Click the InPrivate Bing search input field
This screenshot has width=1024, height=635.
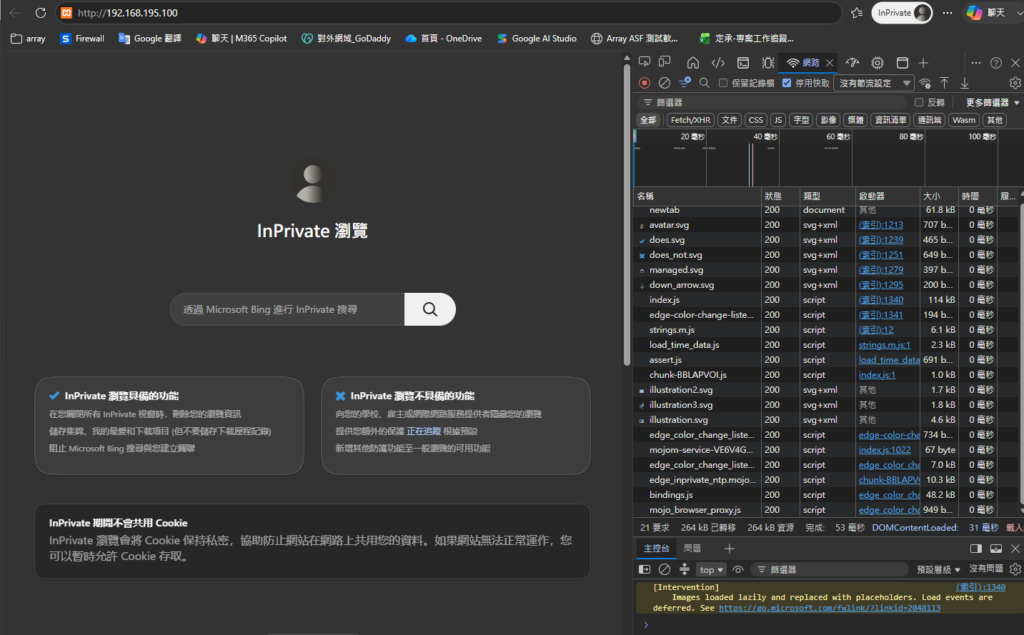287,309
